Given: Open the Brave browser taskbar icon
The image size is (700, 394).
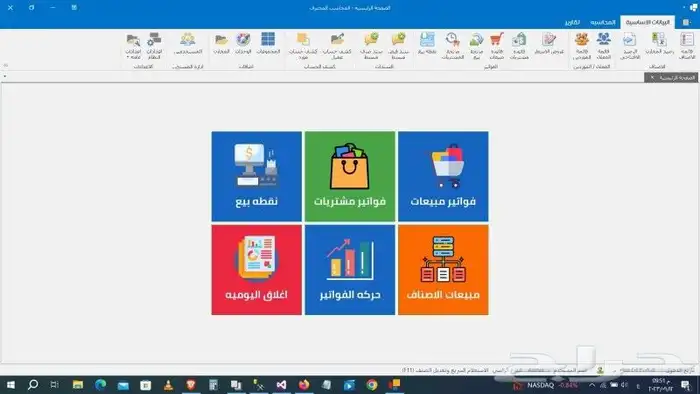Looking at the screenshot, I should 191,385.
